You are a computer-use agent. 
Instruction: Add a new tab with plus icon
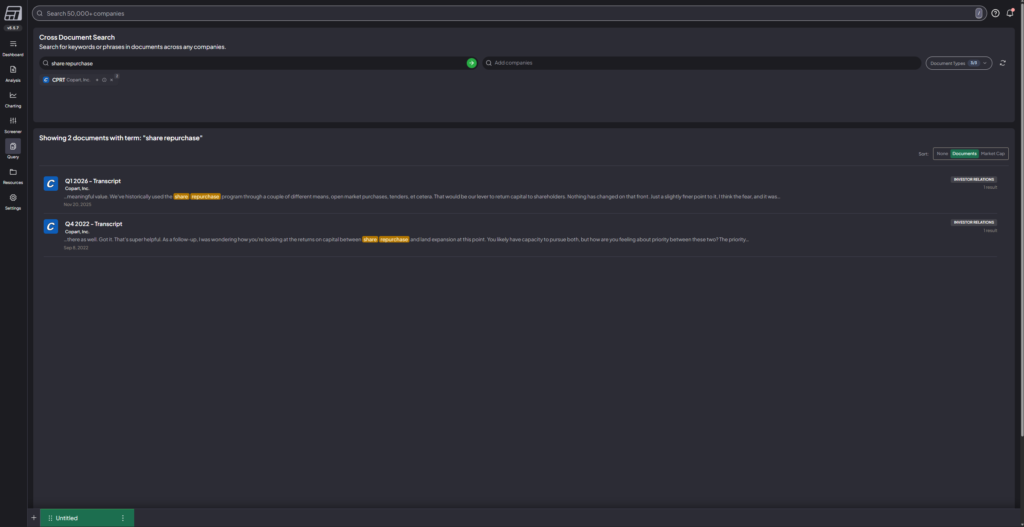click(x=33, y=518)
